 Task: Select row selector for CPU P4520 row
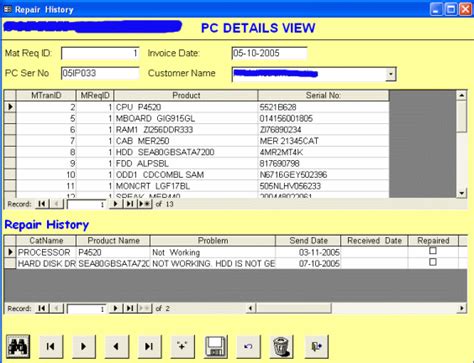pos(10,107)
